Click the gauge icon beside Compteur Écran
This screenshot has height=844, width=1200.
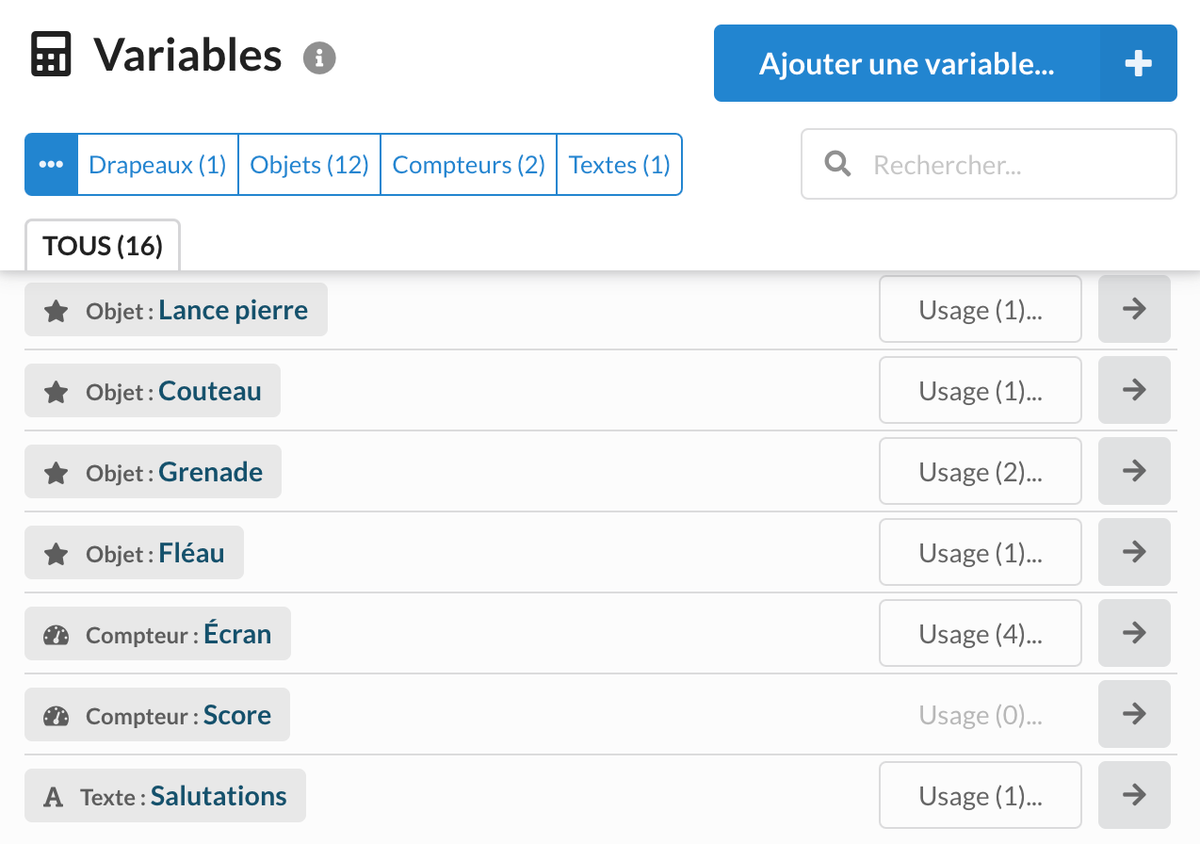point(55,633)
